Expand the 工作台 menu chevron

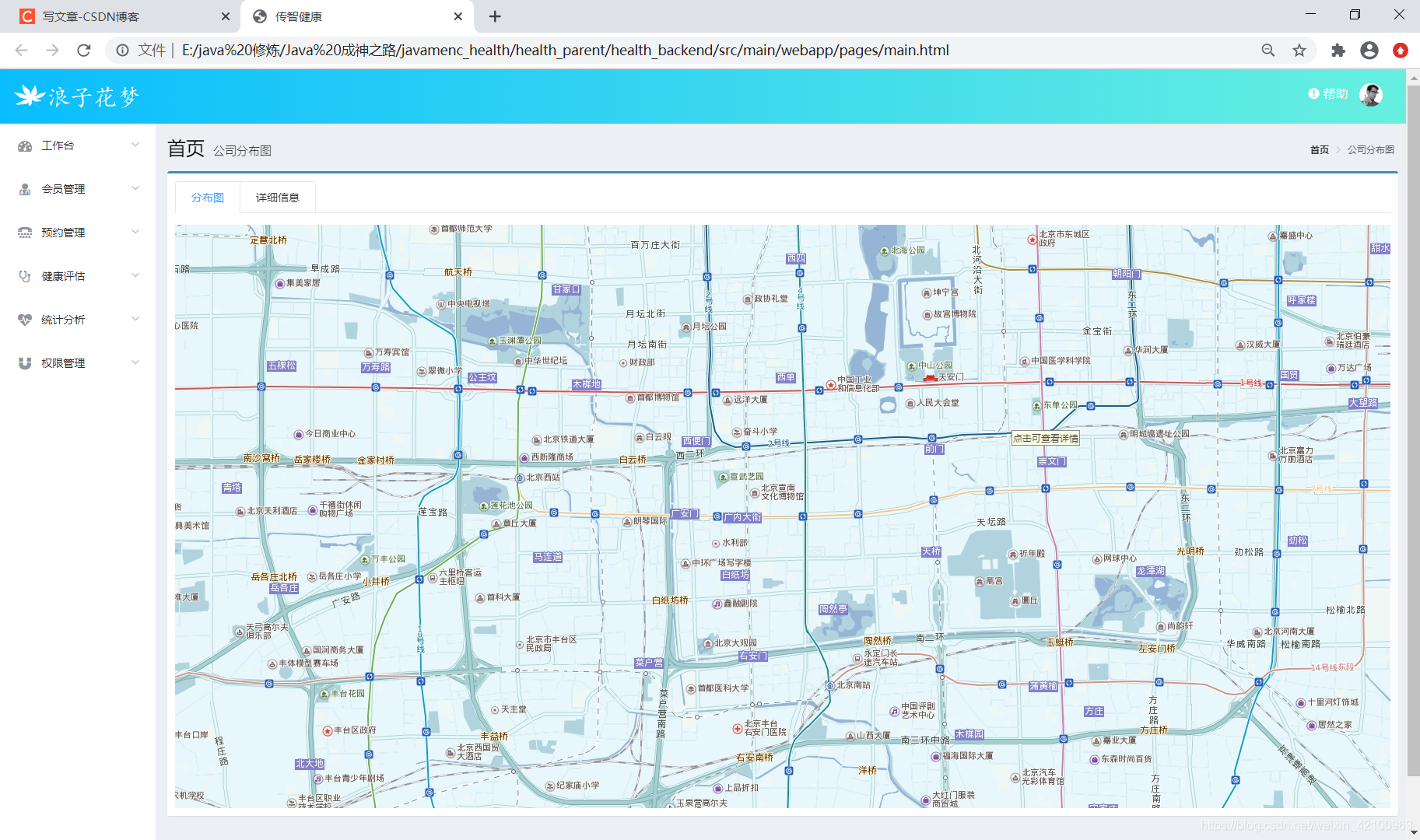pyautogui.click(x=135, y=145)
